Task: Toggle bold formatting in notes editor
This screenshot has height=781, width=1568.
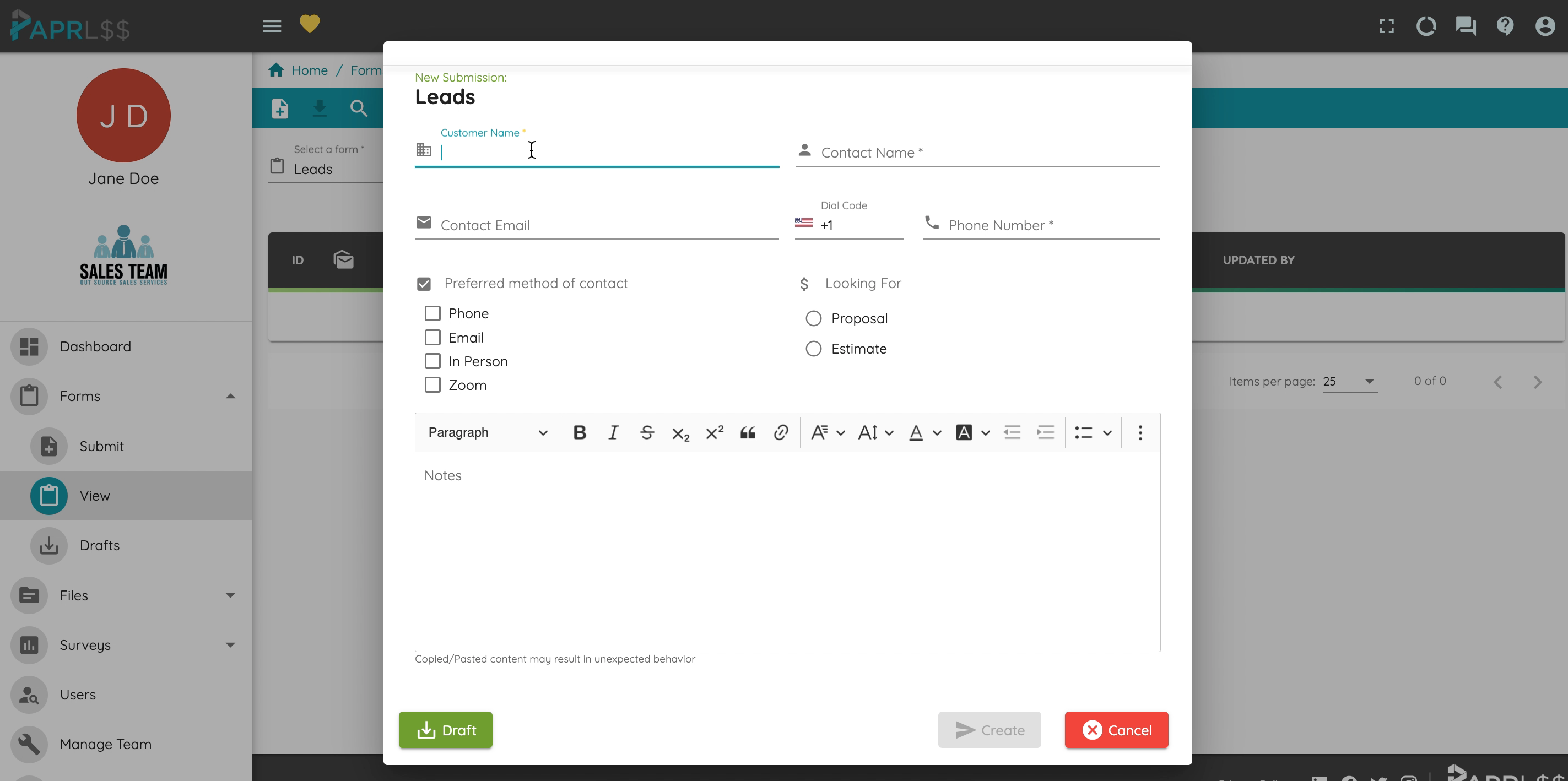Action: tap(580, 432)
